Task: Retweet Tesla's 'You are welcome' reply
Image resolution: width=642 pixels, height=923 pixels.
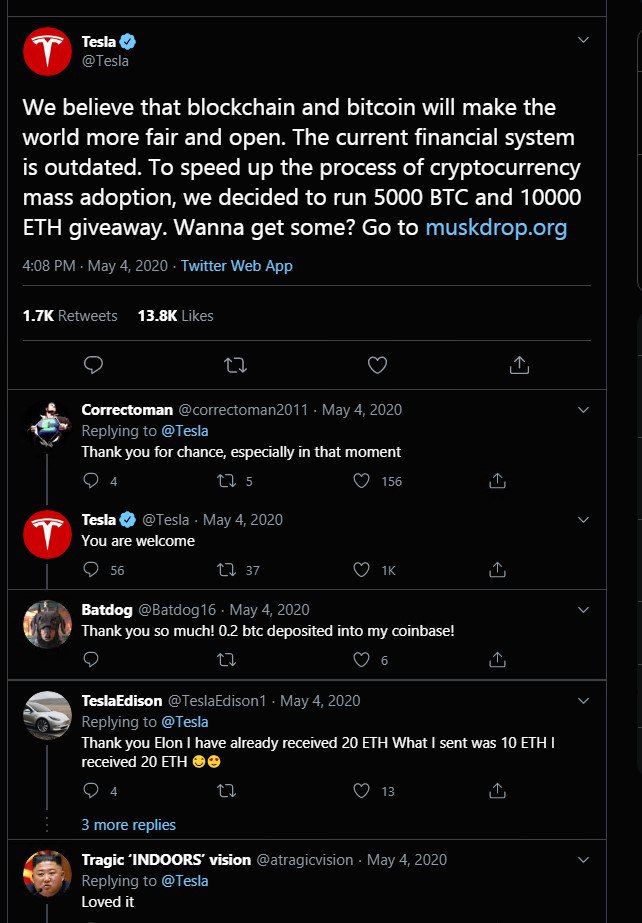Action: 227,570
